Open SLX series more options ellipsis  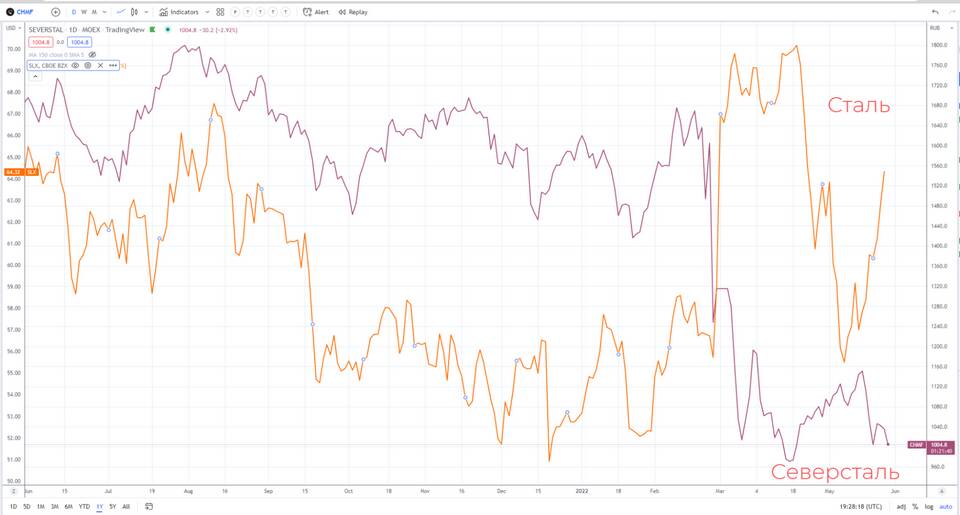tap(113, 66)
